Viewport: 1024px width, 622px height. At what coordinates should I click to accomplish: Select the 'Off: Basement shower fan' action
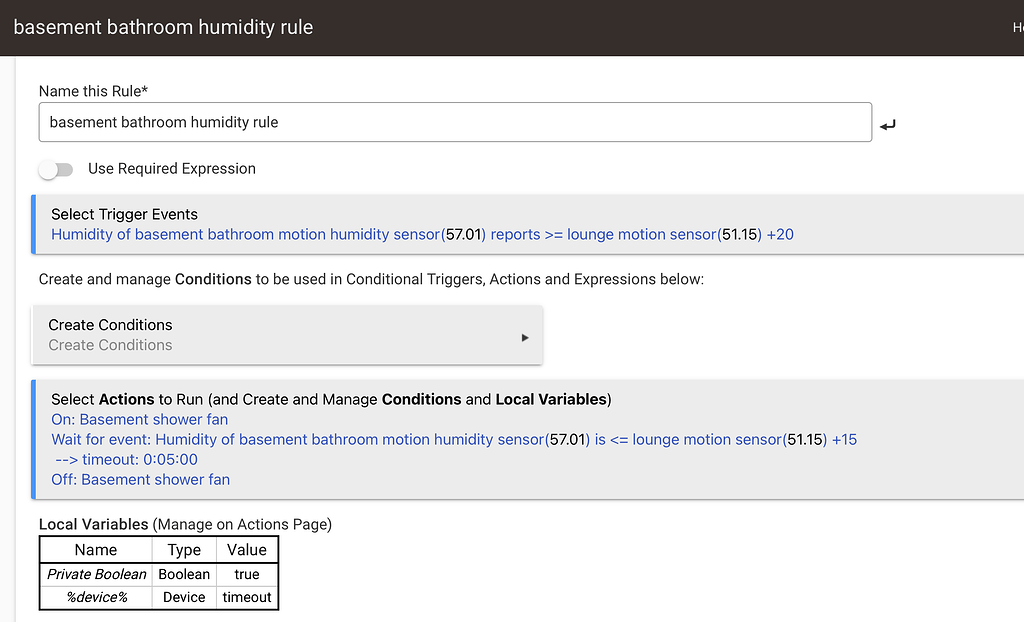coord(141,480)
